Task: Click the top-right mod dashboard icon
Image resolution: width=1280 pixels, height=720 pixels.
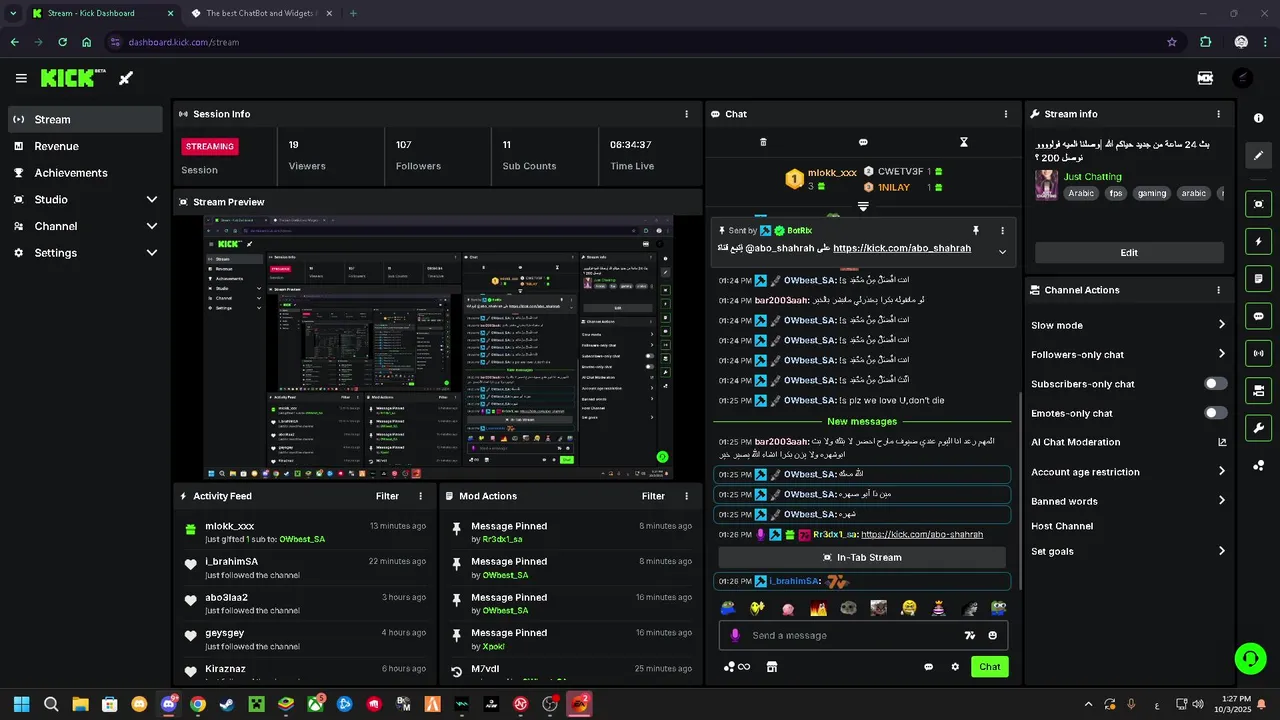Action: click(1206, 78)
